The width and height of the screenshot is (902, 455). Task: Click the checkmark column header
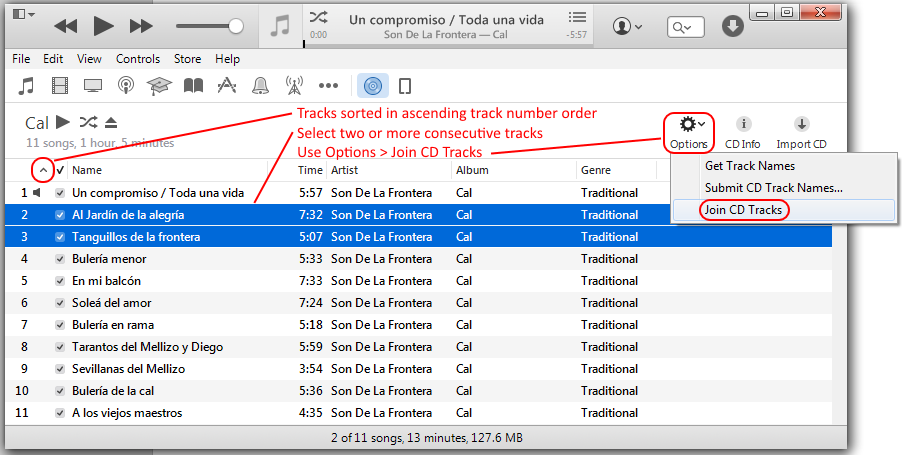pos(60,170)
